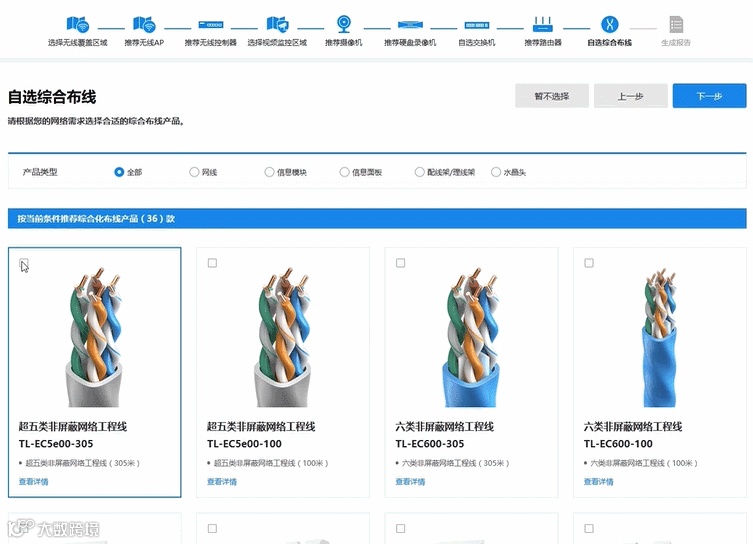Choose the 信息模块 radio option

coord(269,172)
